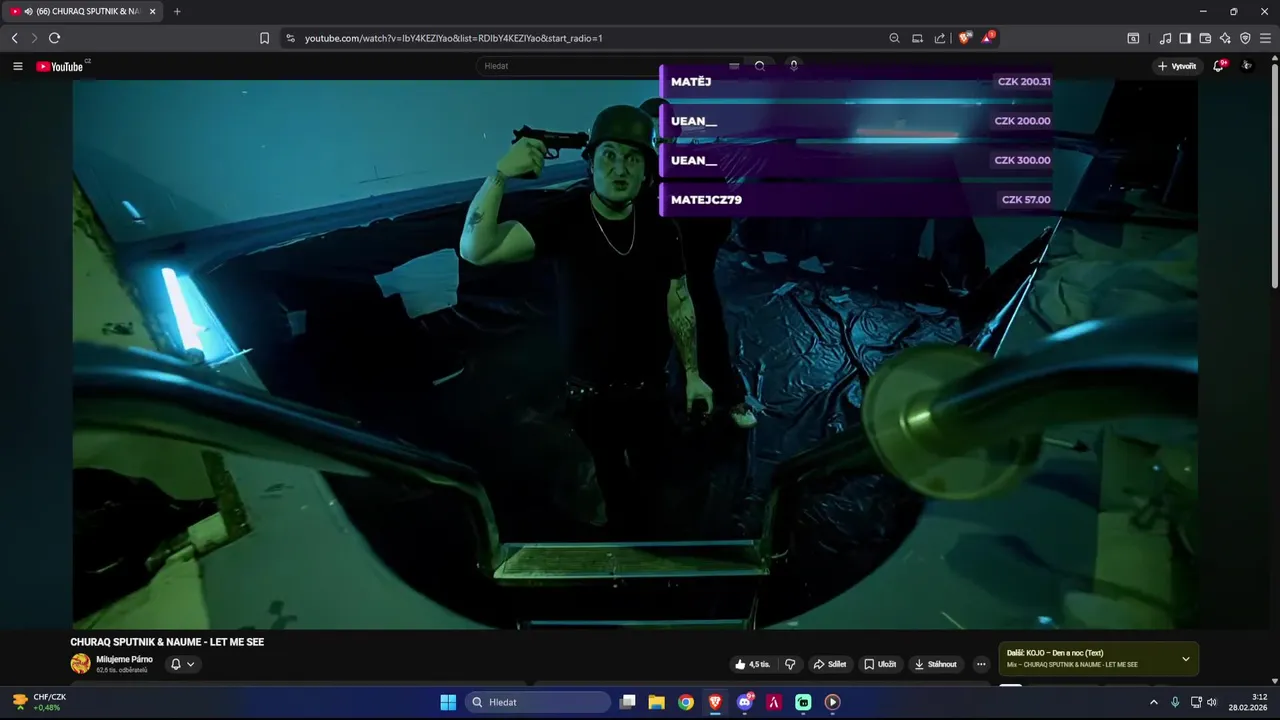Close the CHURAQ SPUTNIK YouTube tab
Image resolution: width=1280 pixels, height=720 pixels.
point(152,11)
